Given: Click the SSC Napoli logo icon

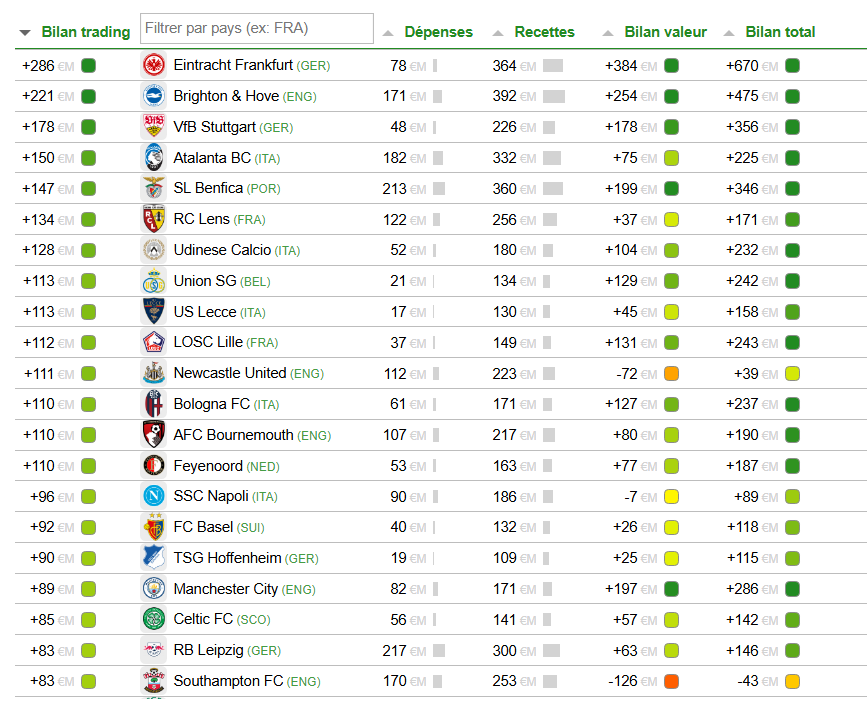Looking at the screenshot, I should pos(153,496).
